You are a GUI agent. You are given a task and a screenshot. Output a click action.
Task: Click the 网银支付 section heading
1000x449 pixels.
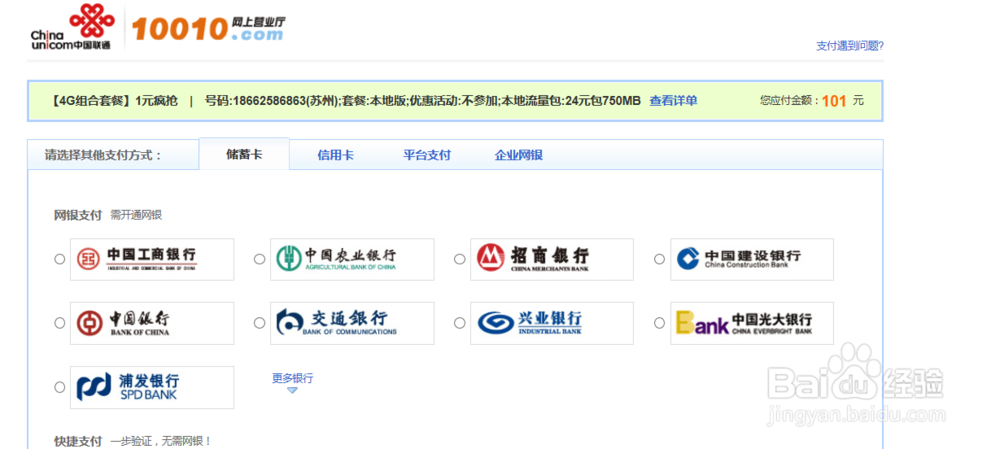click(x=77, y=215)
